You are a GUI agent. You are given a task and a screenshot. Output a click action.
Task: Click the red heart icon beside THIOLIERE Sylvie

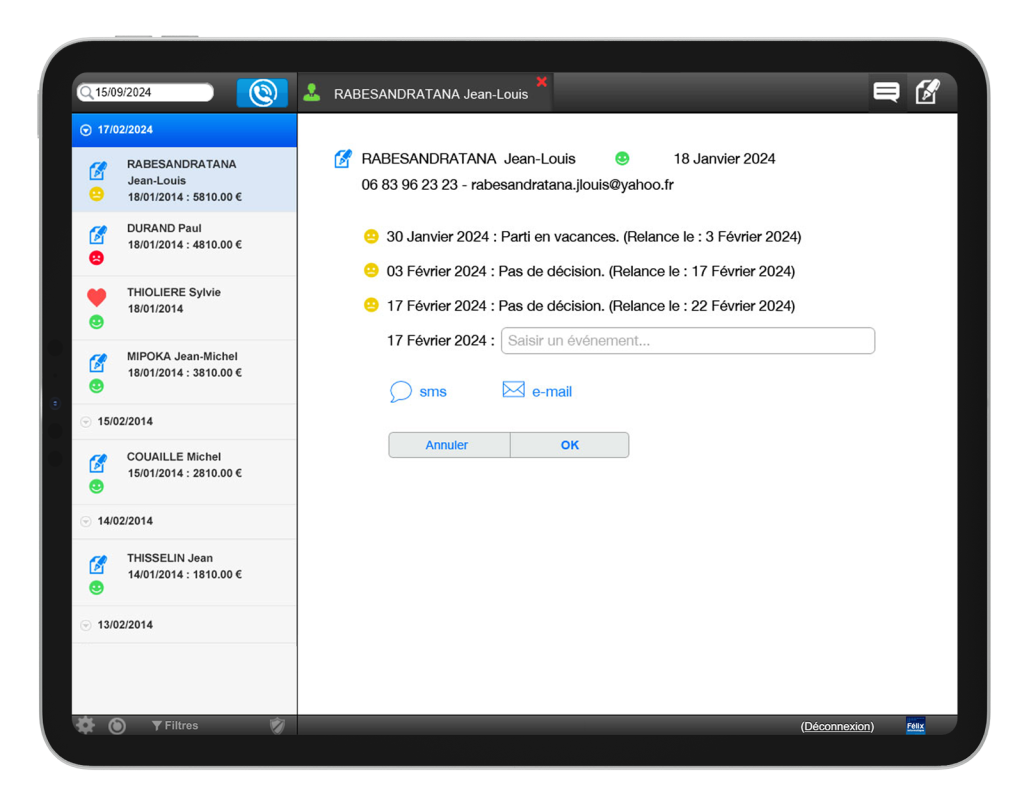pos(97,297)
